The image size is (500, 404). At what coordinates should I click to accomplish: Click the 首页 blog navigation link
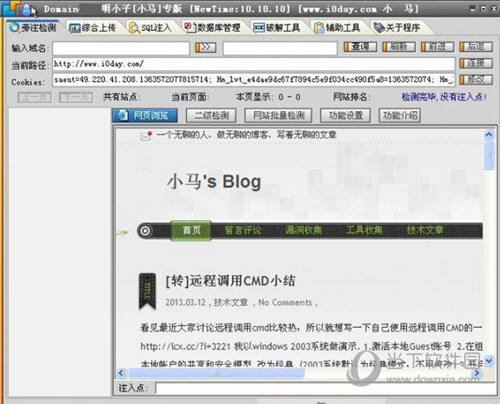[x=191, y=230]
